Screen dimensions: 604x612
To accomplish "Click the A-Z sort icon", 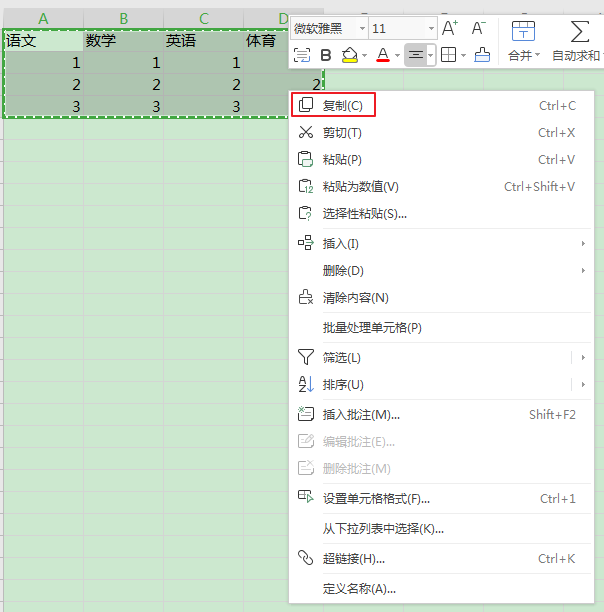I will 306,384.
